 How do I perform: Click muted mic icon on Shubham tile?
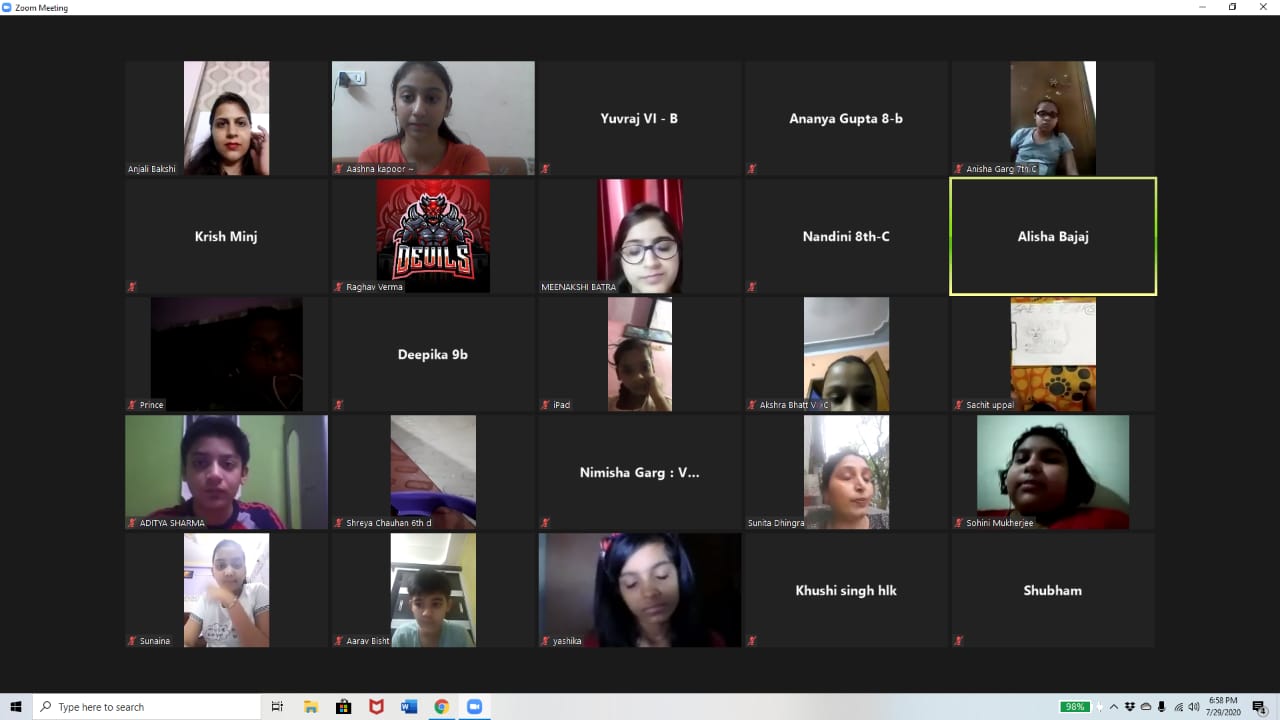958,641
